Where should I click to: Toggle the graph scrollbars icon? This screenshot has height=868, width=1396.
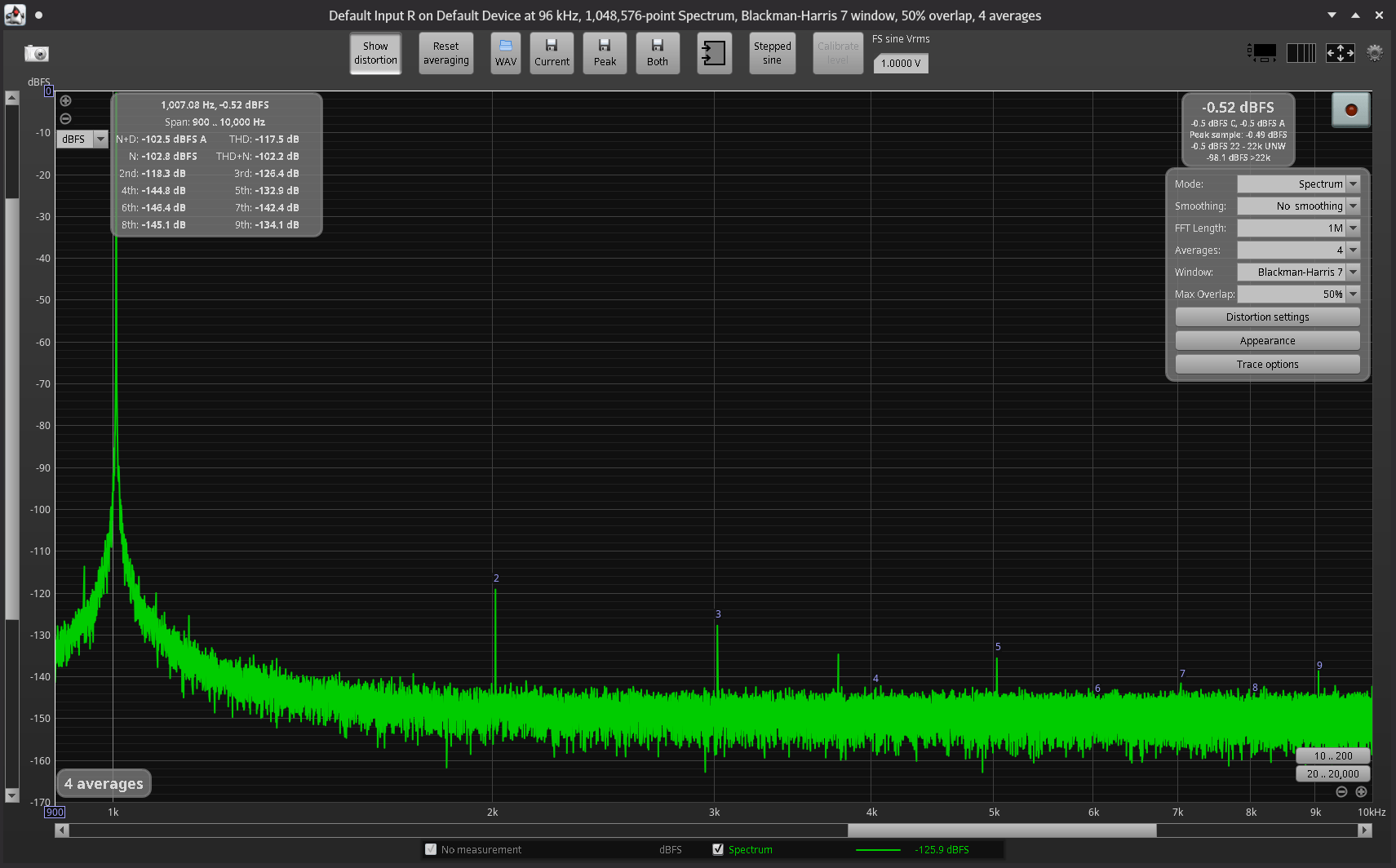(x=1262, y=53)
